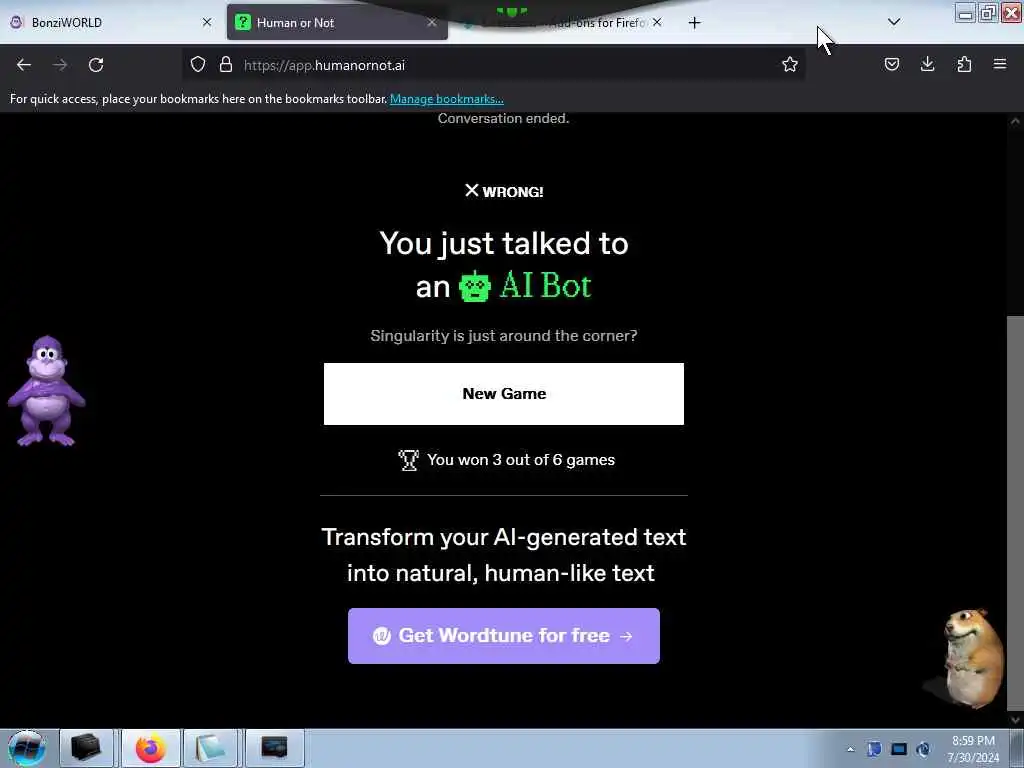1024x768 pixels.
Task: Open the notepad taskbar app
Action: pyautogui.click(x=209, y=748)
